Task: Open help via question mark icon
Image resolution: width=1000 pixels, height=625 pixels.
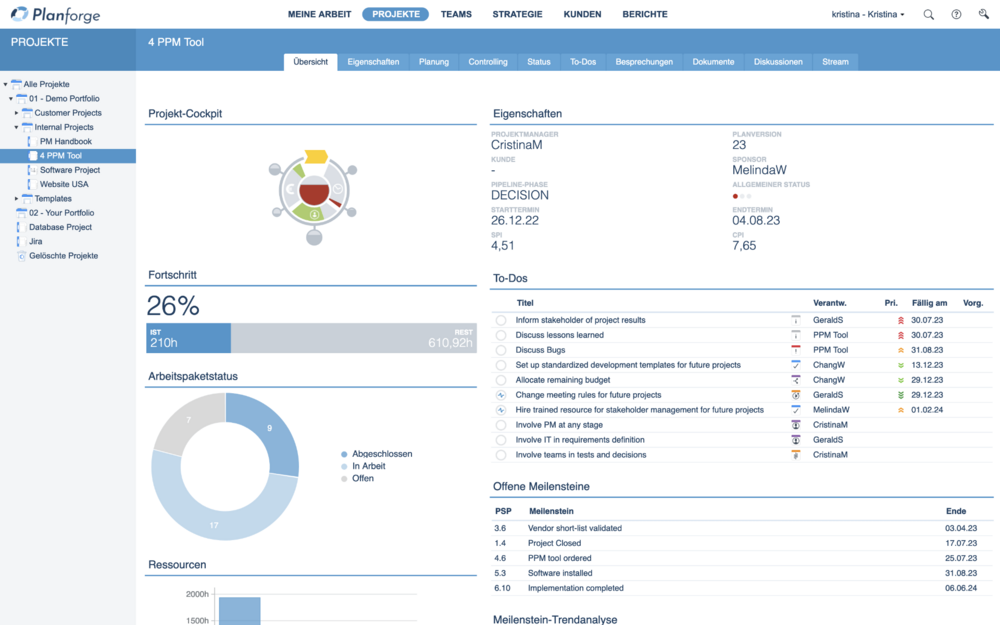Action: coord(957,15)
